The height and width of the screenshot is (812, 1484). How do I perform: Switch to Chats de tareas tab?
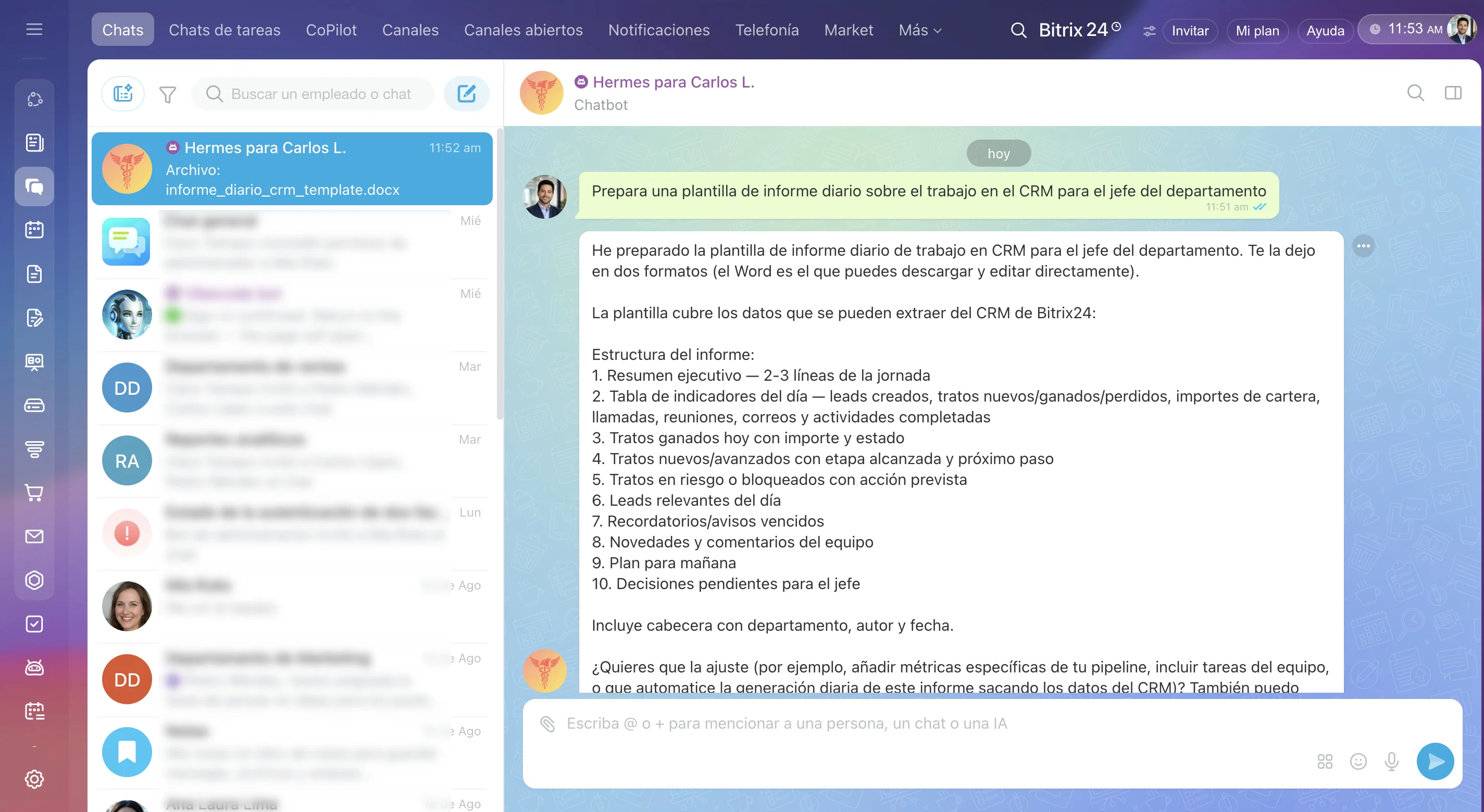(x=224, y=30)
